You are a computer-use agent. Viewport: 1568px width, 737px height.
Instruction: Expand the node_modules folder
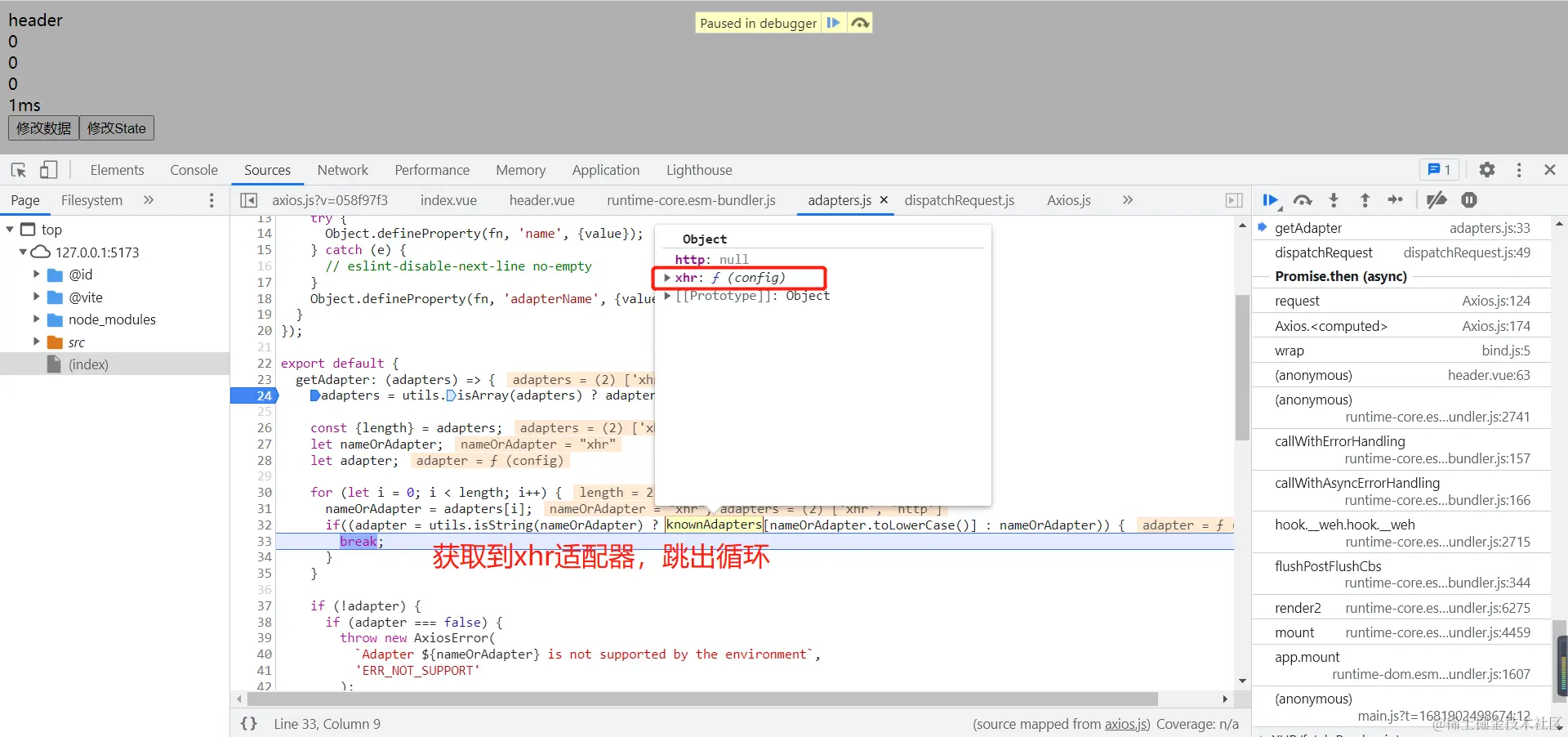click(x=36, y=319)
